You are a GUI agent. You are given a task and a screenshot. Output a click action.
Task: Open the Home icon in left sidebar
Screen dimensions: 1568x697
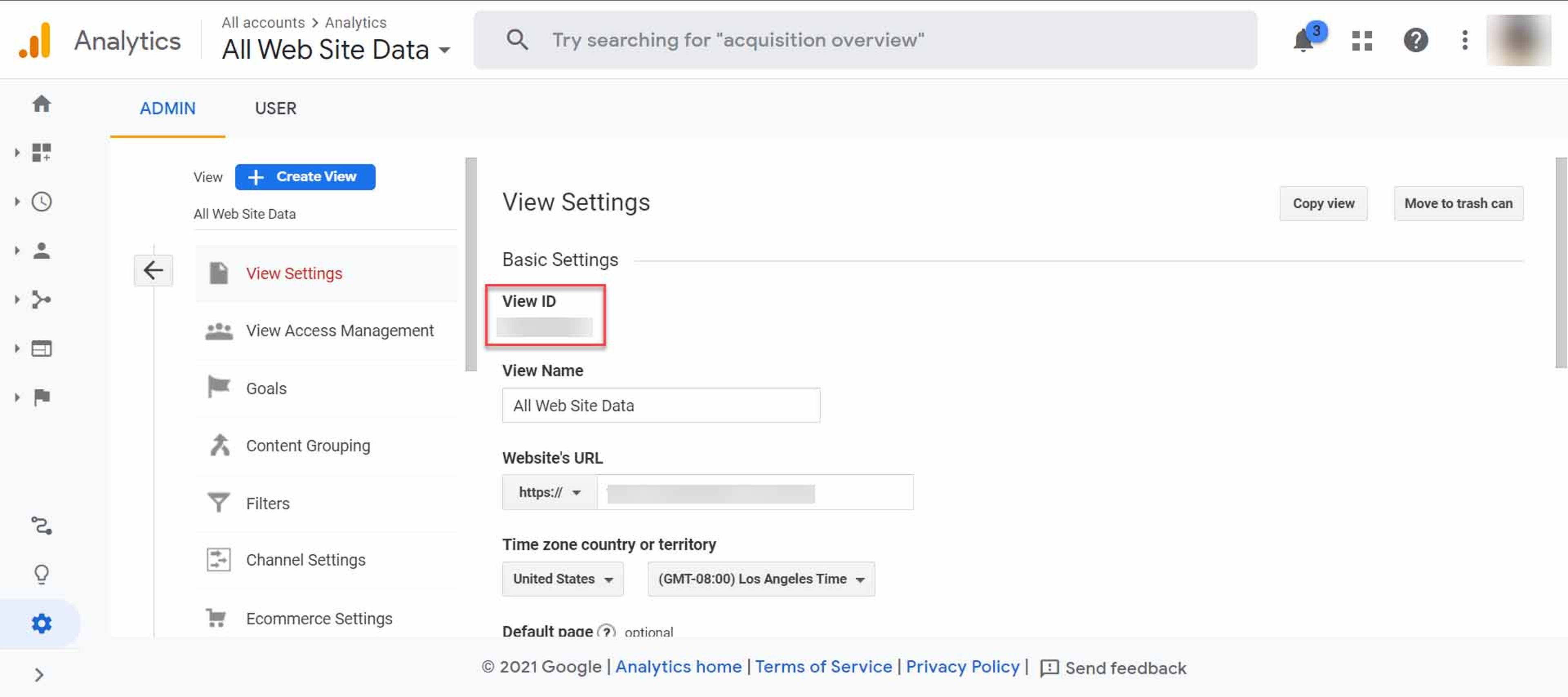pyautogui.click(x=41, y=104)
